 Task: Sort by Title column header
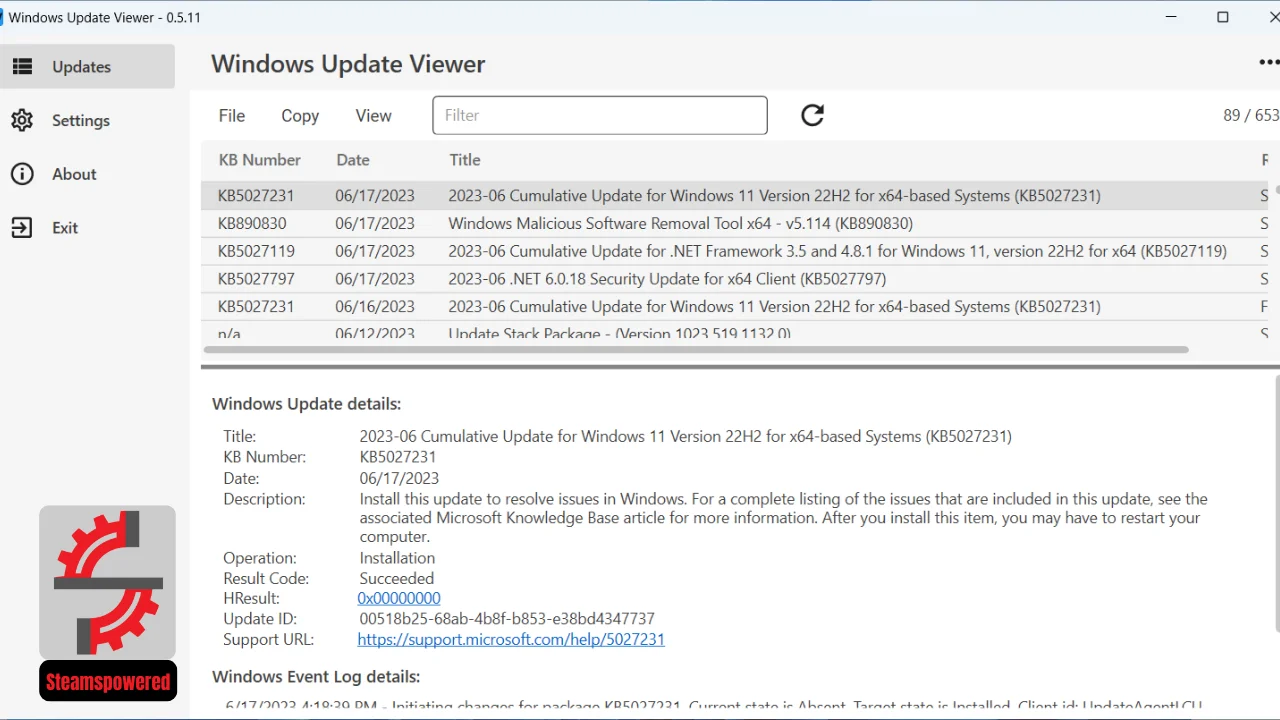pyautogui.click(x=465, y=160)
